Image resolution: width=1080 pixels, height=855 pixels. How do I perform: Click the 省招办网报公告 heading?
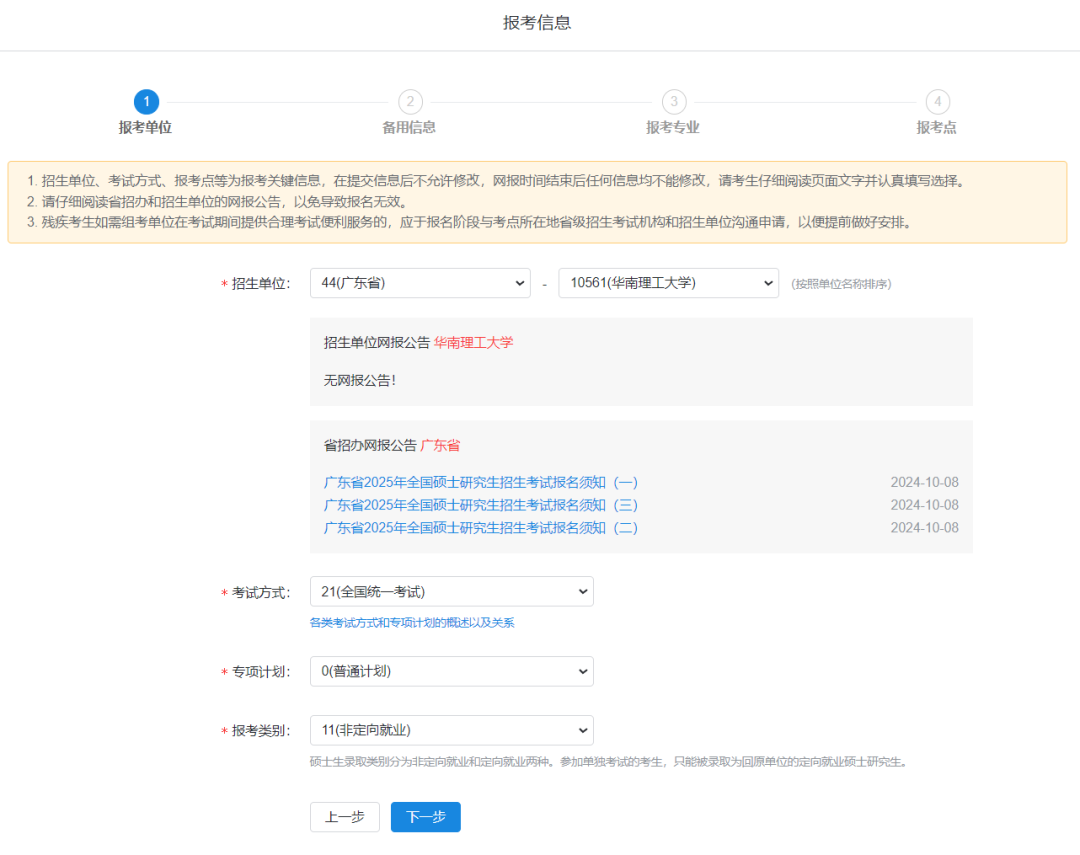(371, 445)
